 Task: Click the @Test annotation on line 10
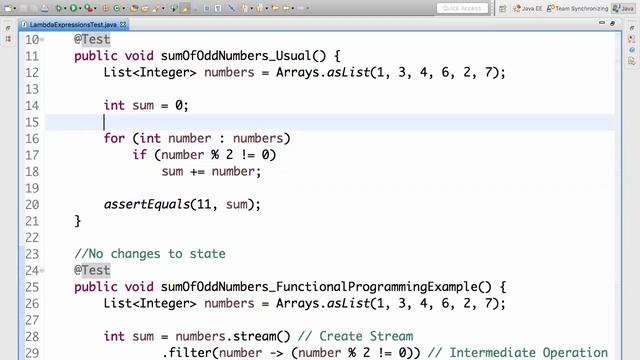pos(92,40)
